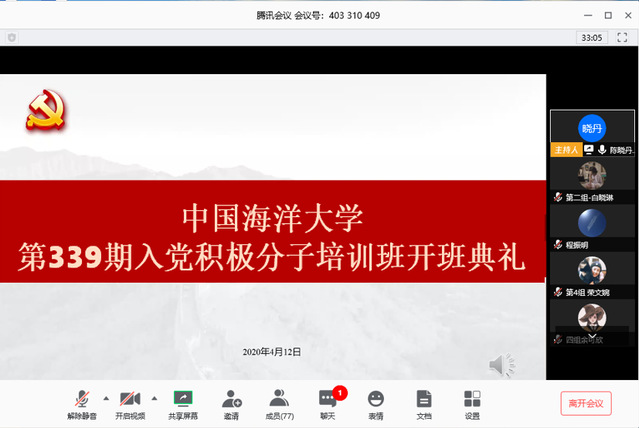Expand the video options arrow beside 开启视频
The image size is (639, 428).
click(x=152, y=398)
